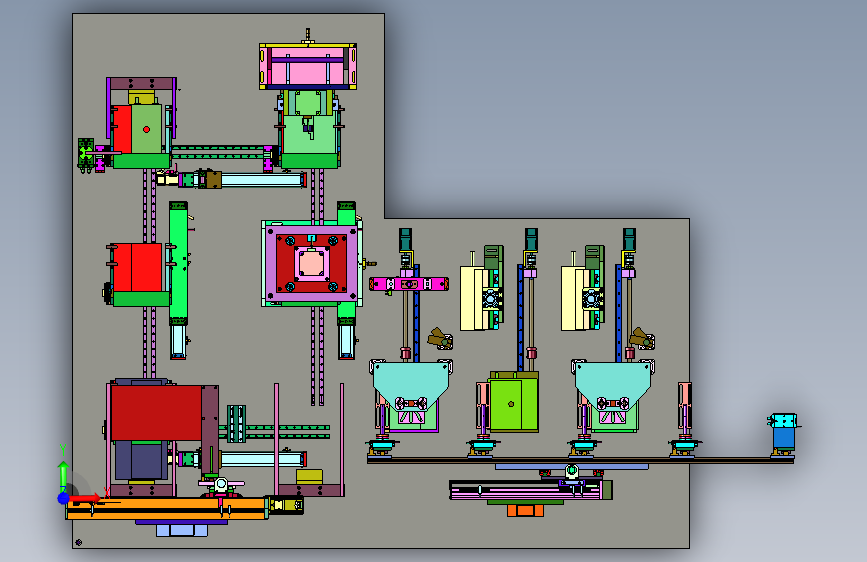Select the magenta horizontal bracket
Screen dimensions: 867x562
click(409, 284)
